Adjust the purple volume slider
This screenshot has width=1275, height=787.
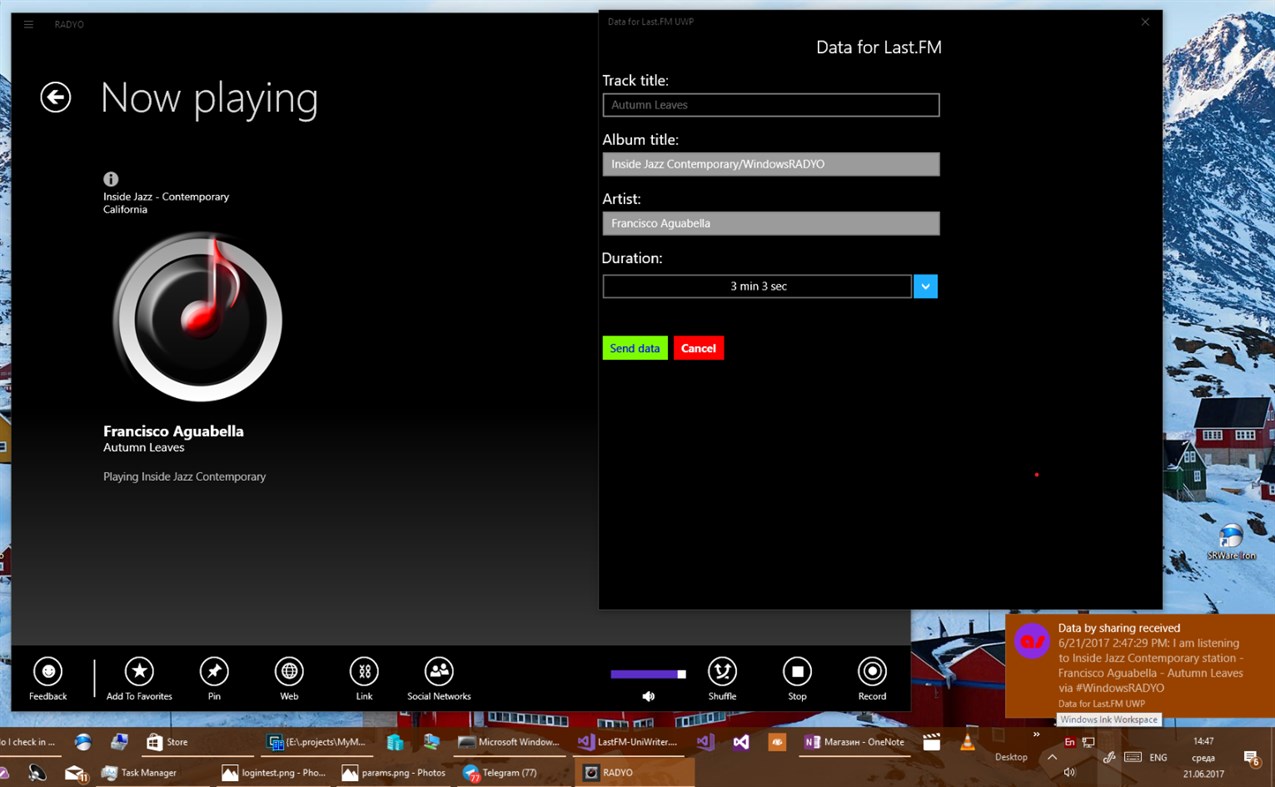point(645,673)
